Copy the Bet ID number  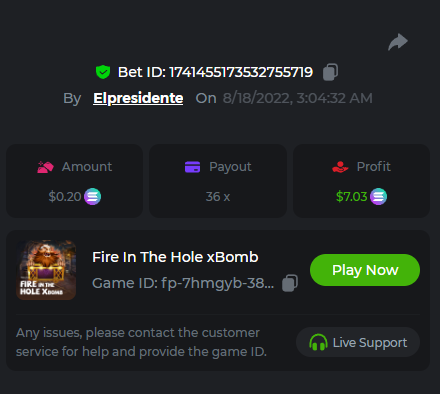[330, 72]
